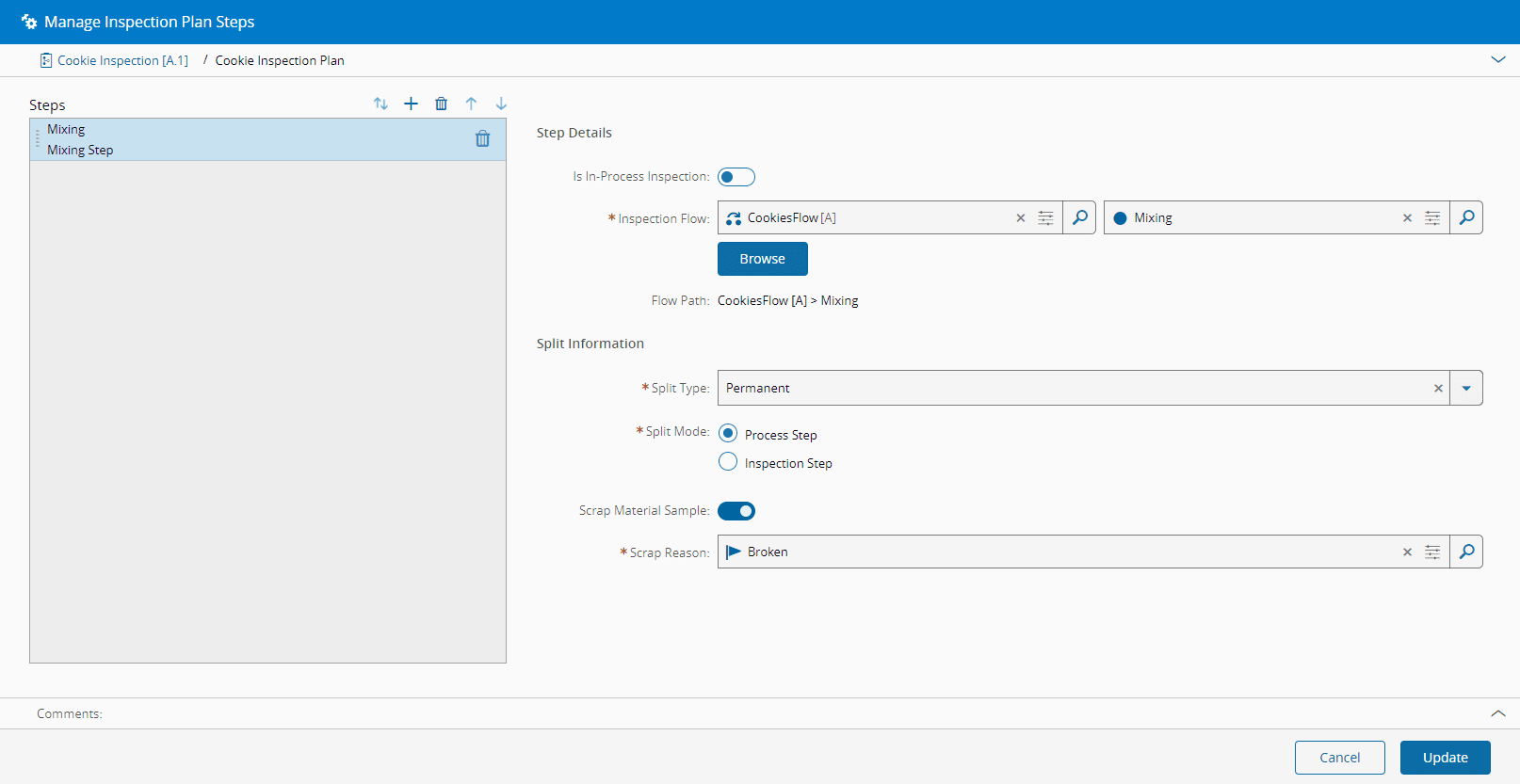Collapse the breadcrumb header chevron
The width and height of the screenshot is (1520, 784).
coord(1497,60)
